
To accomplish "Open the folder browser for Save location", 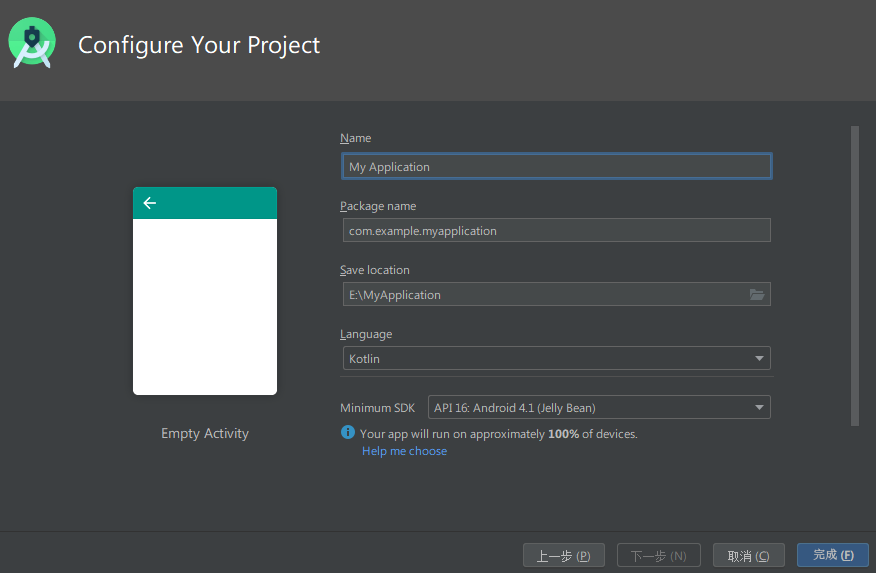I will (757, 295).
